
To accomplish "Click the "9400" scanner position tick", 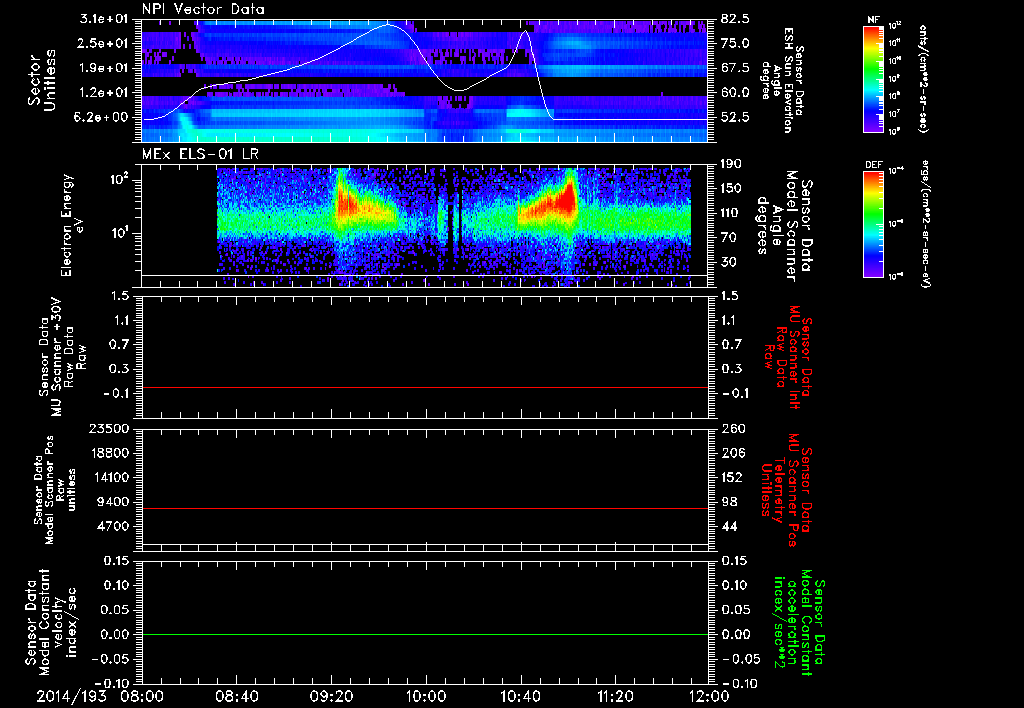I will pyautogui.click(x=112, y=502).
